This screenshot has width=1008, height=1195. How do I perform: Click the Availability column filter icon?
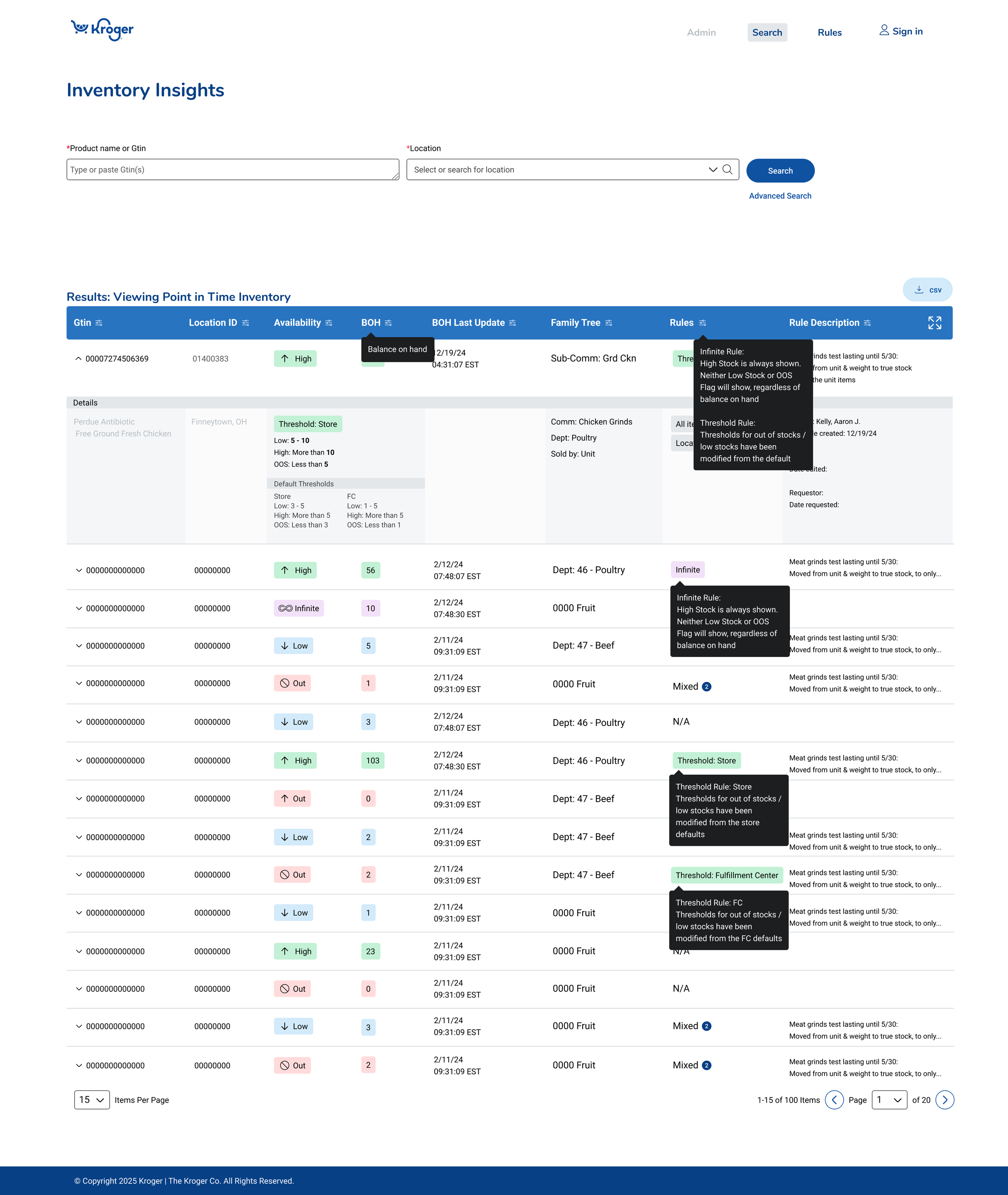click(329, 323)
